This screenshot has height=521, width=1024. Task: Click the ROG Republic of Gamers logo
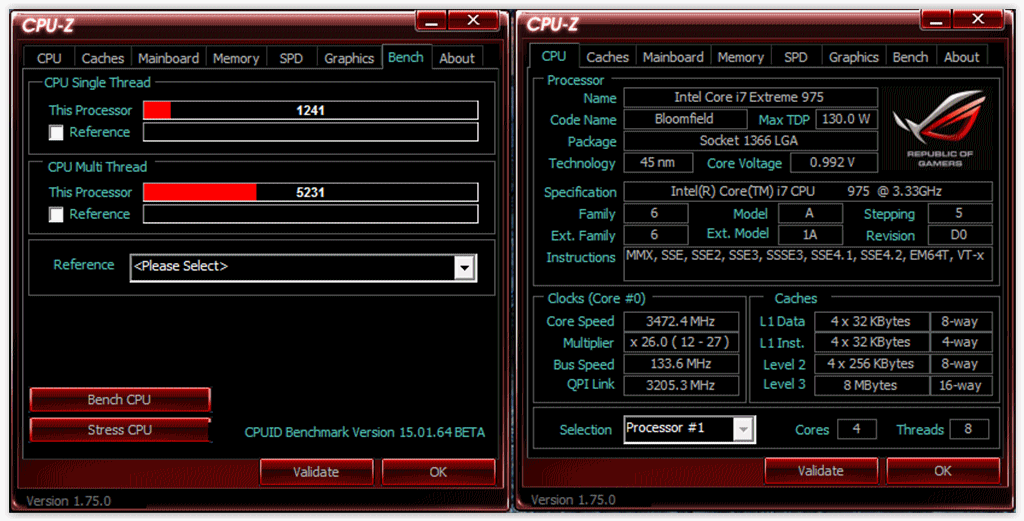point(938,128)
